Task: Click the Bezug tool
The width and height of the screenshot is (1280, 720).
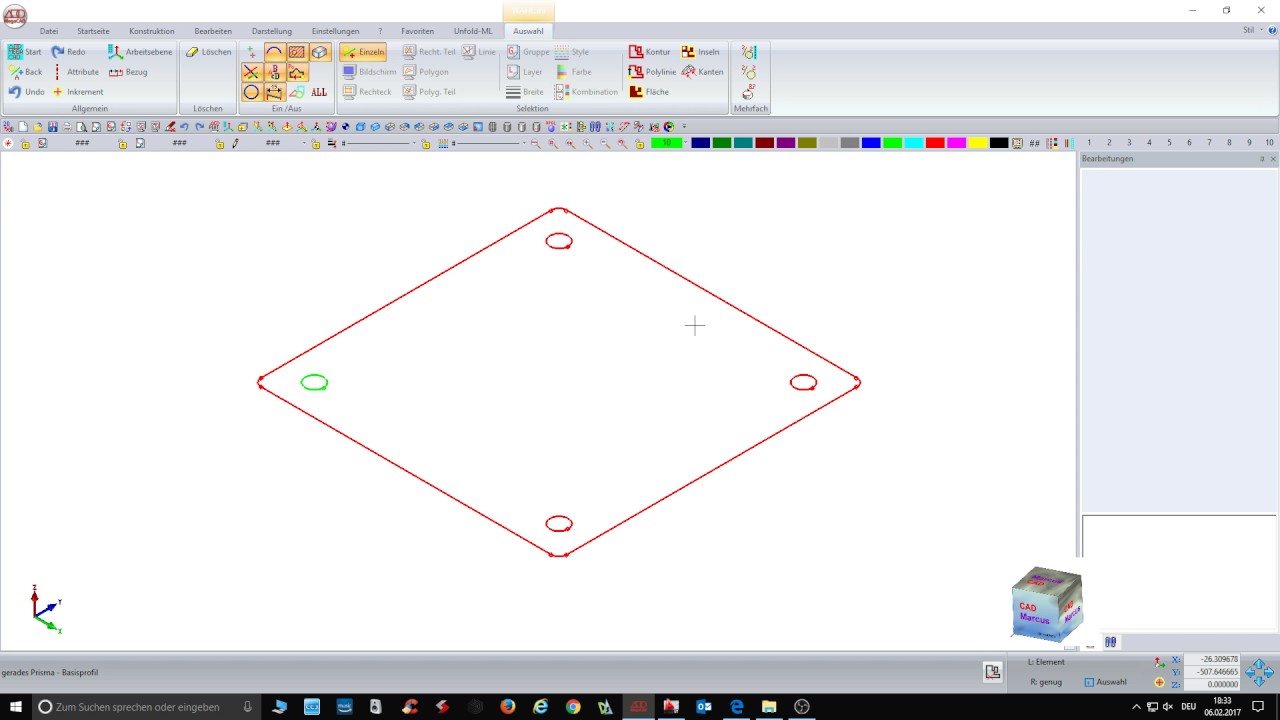Action: (128, 72)
